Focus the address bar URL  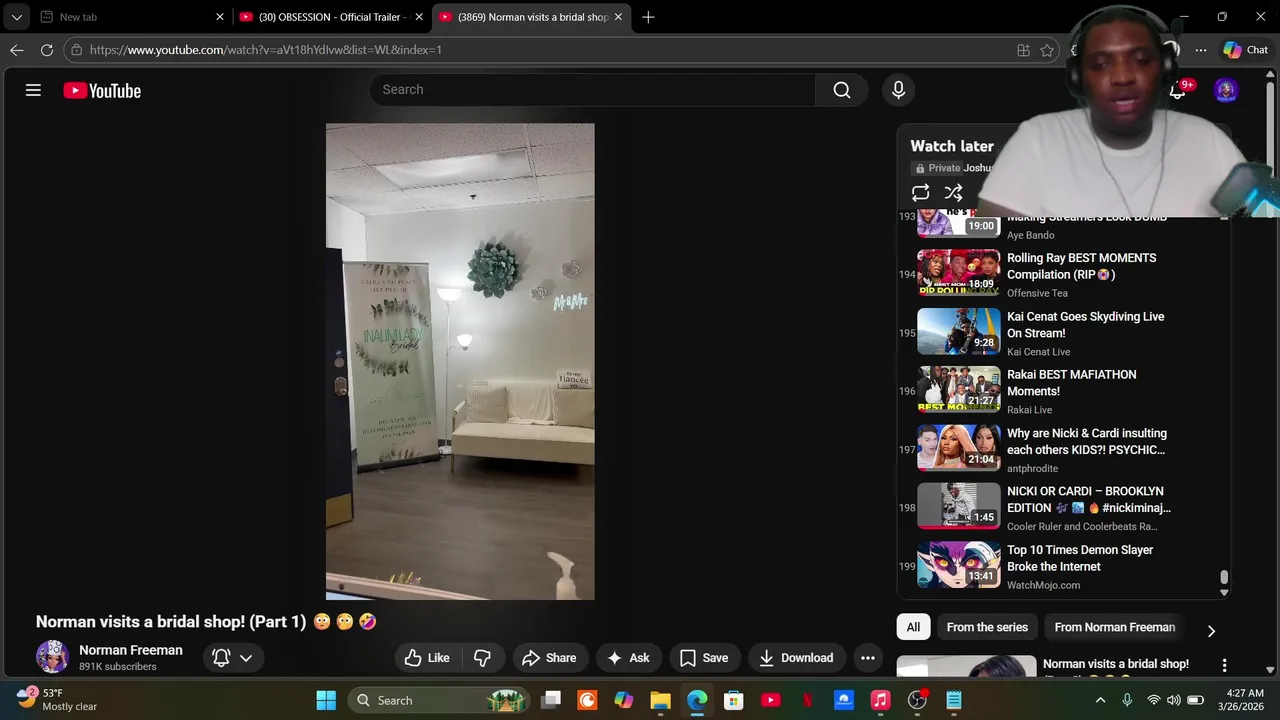click(x=540, y=50)
